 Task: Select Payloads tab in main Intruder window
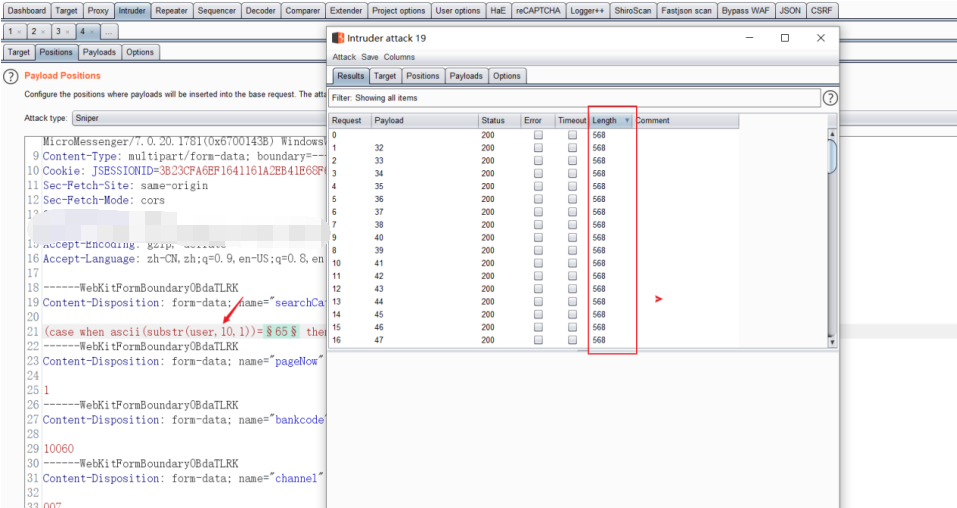pos(99,53)
